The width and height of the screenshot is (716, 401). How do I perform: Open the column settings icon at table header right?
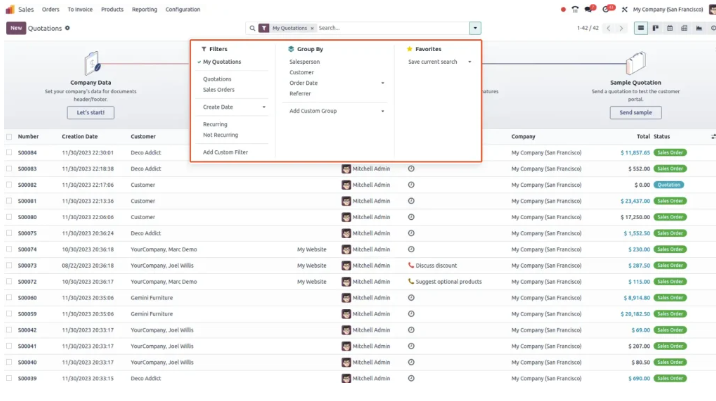[712, 136]
